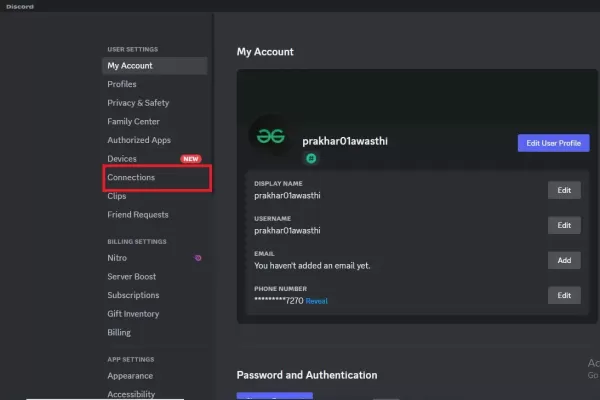Click the green hashtag badge under username
The image size is (600, 400).
click(x=311, y=158)
